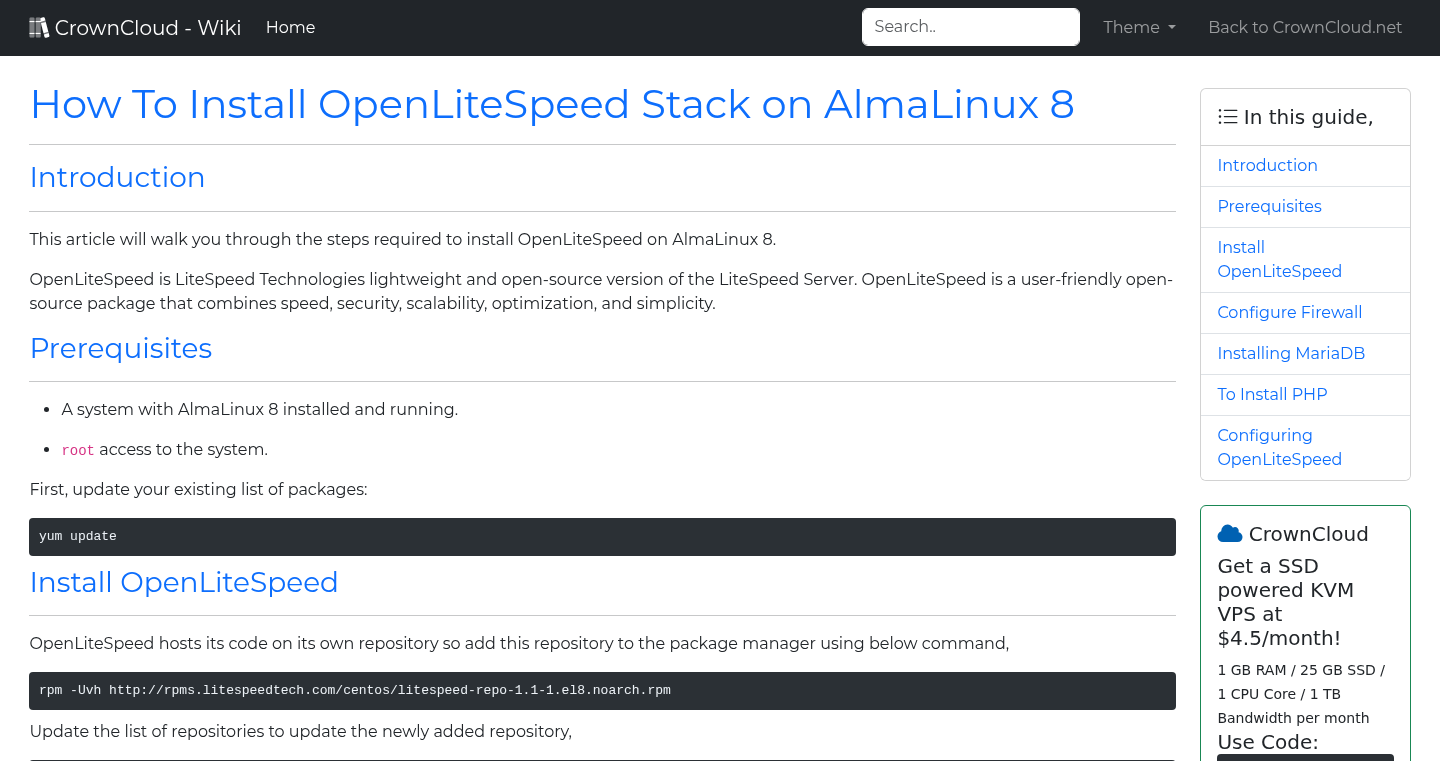This screenshot has width=1440, height=761.
Task: Expand the Theme menu caret
Action: point(1172,27)
